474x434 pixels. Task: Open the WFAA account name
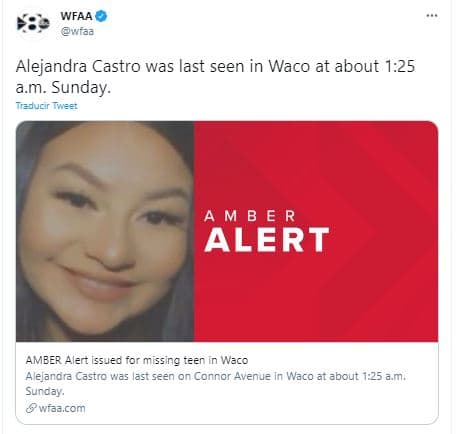[x=76, y=16]
